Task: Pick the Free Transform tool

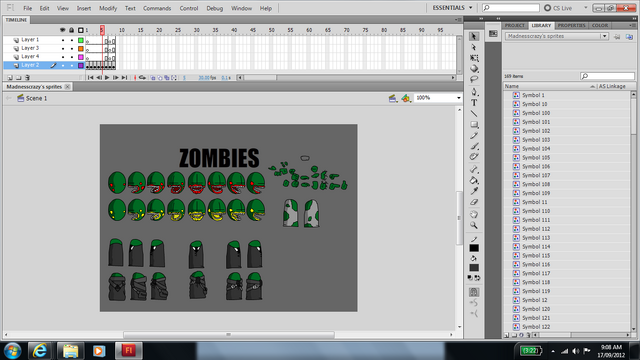Action: [x=474, y=58]
